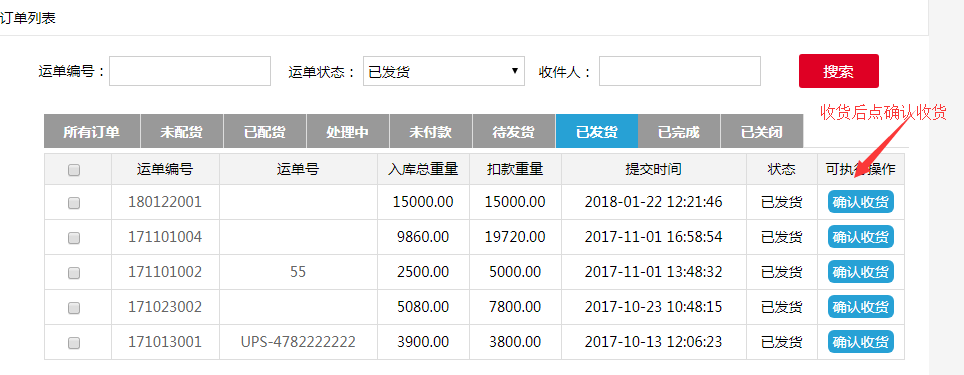Click the red 搜索 search button

(839, 71)
